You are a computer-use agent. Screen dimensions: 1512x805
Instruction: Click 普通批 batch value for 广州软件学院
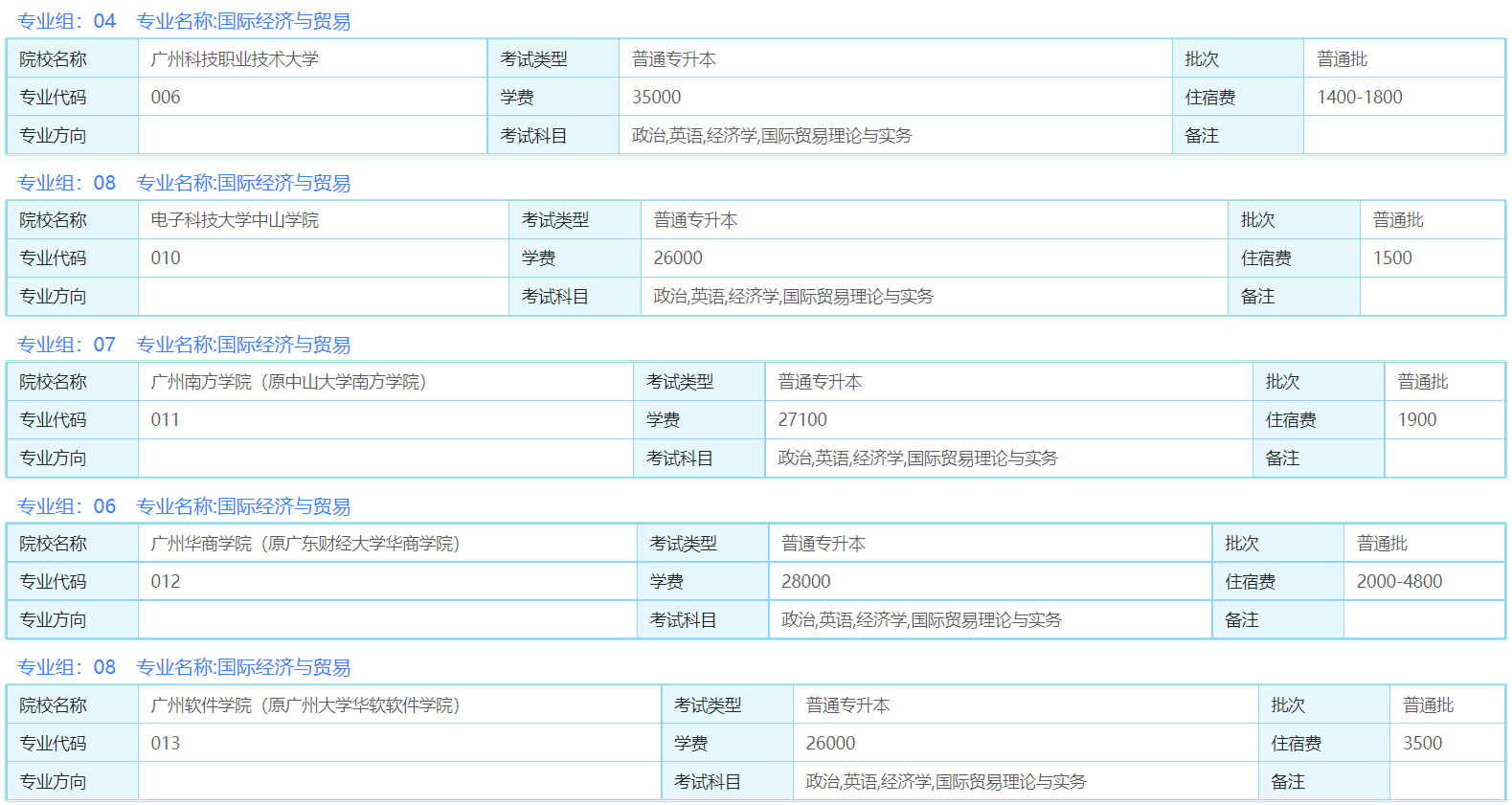pyautogui.click(x=1429, y=705)
